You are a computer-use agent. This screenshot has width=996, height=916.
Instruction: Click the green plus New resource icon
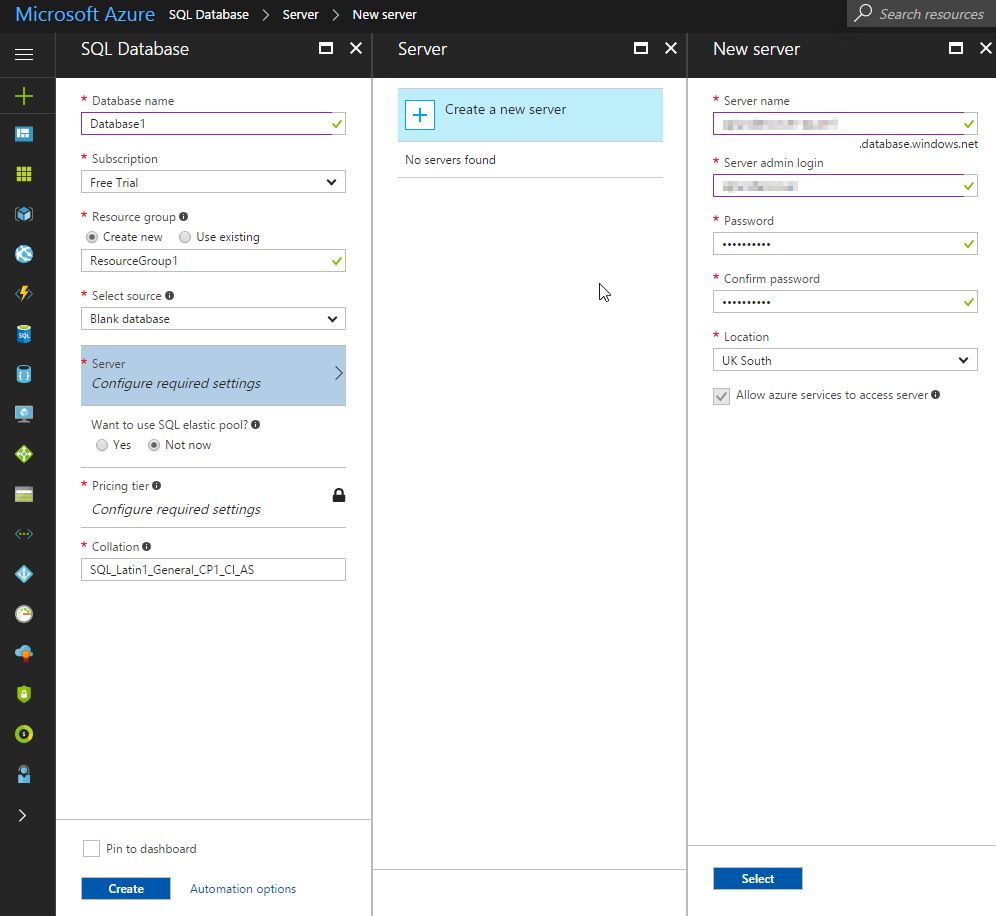coord(24,96)
